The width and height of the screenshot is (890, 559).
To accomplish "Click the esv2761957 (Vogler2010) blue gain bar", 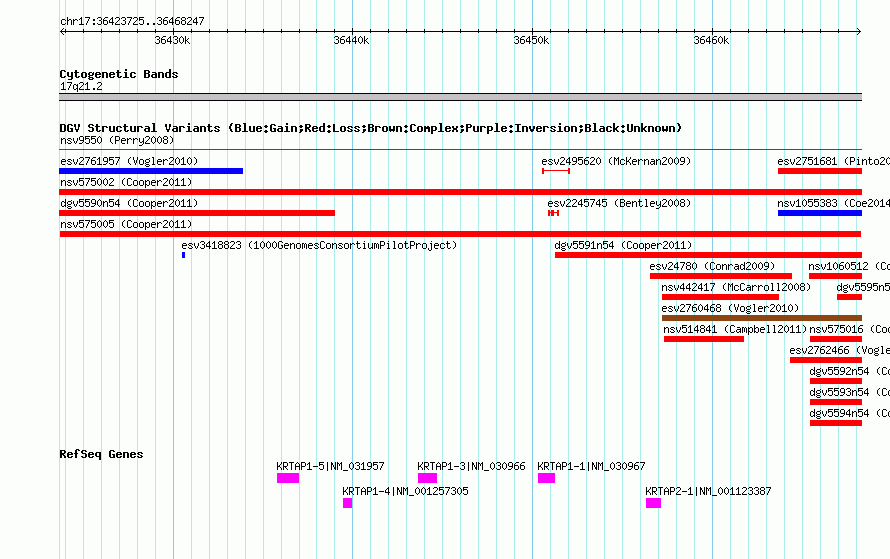I will pos(151,171).
